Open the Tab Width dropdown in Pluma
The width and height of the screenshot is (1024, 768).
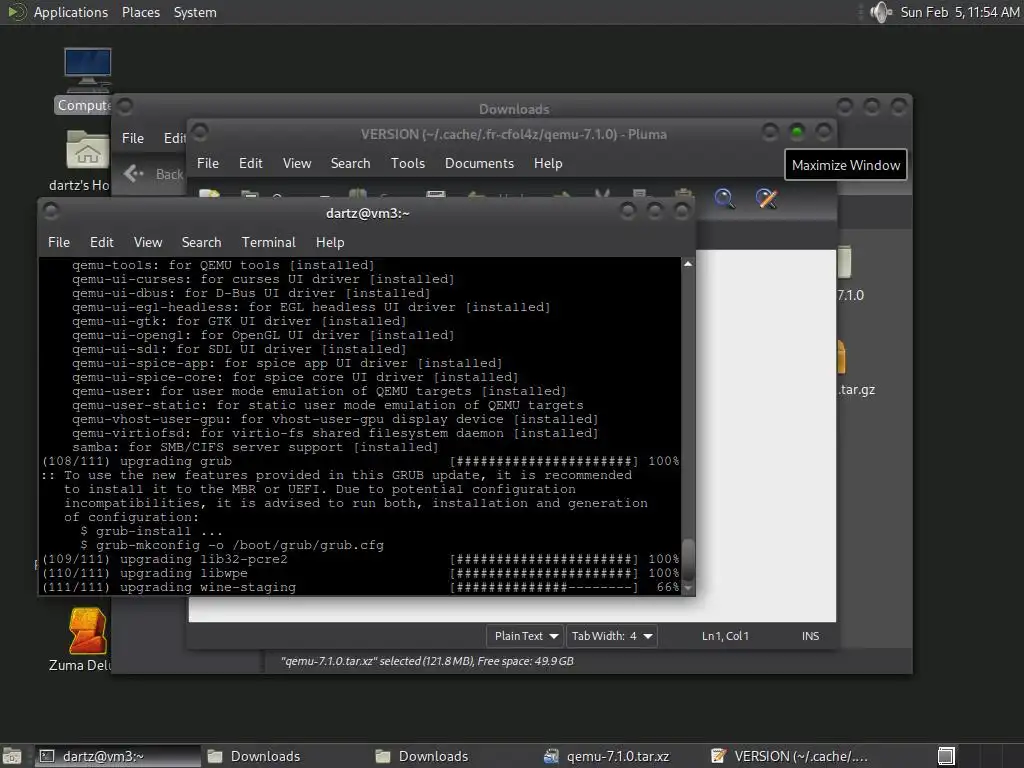pos(611,636)
